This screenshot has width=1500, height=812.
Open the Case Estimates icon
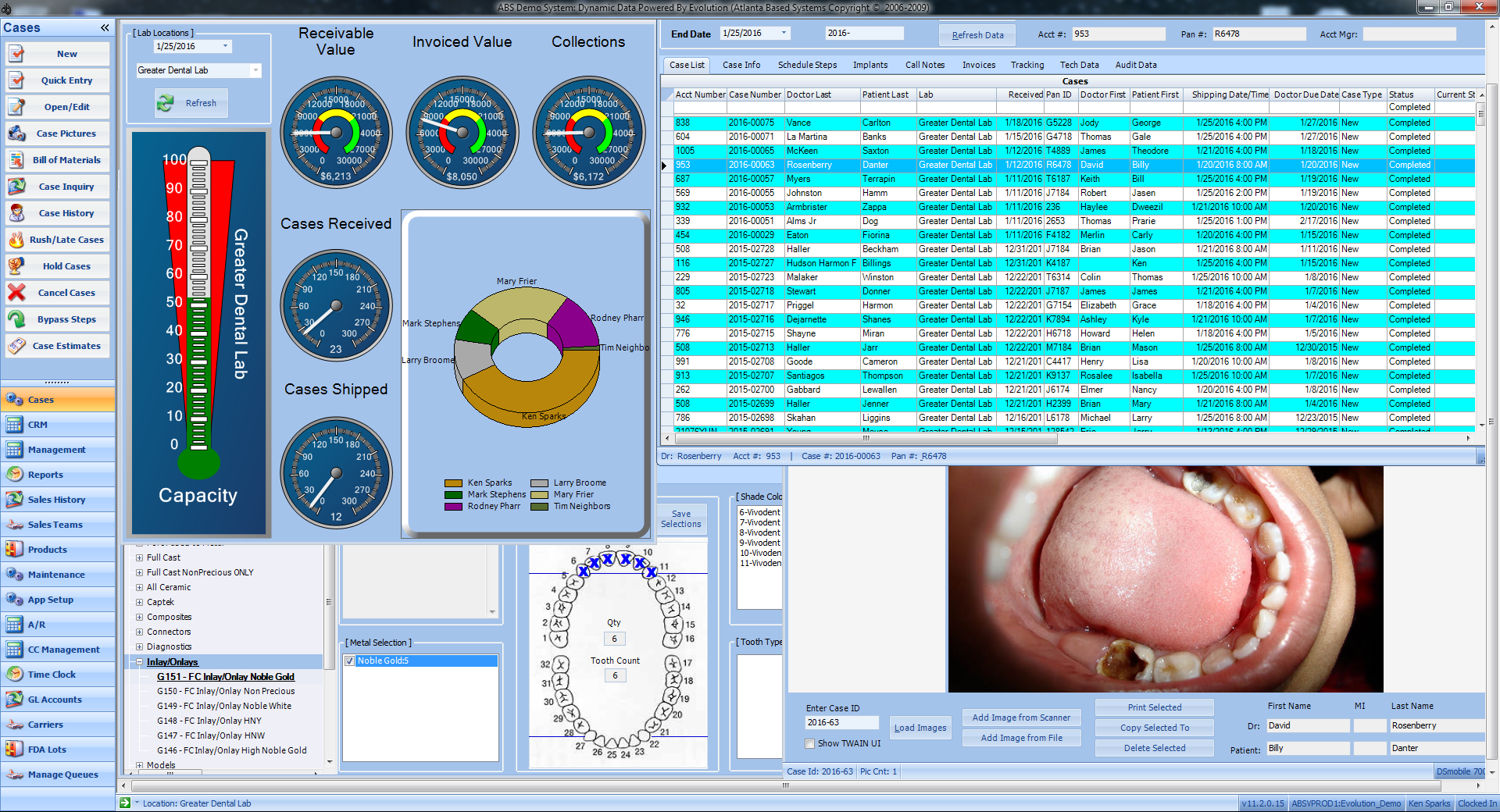click(17, 346)
